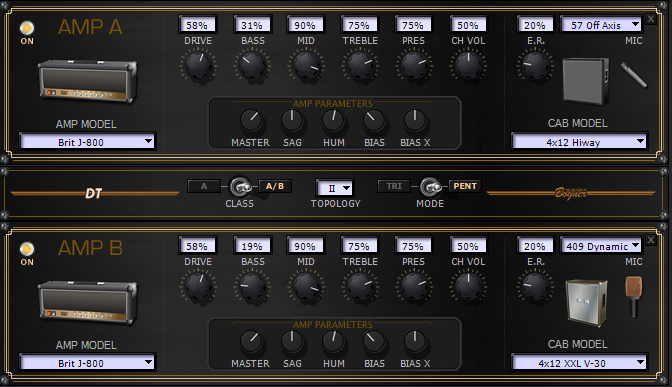Toggle the Amp B ON power light
The image size is (672, 387).
(27, 249)
